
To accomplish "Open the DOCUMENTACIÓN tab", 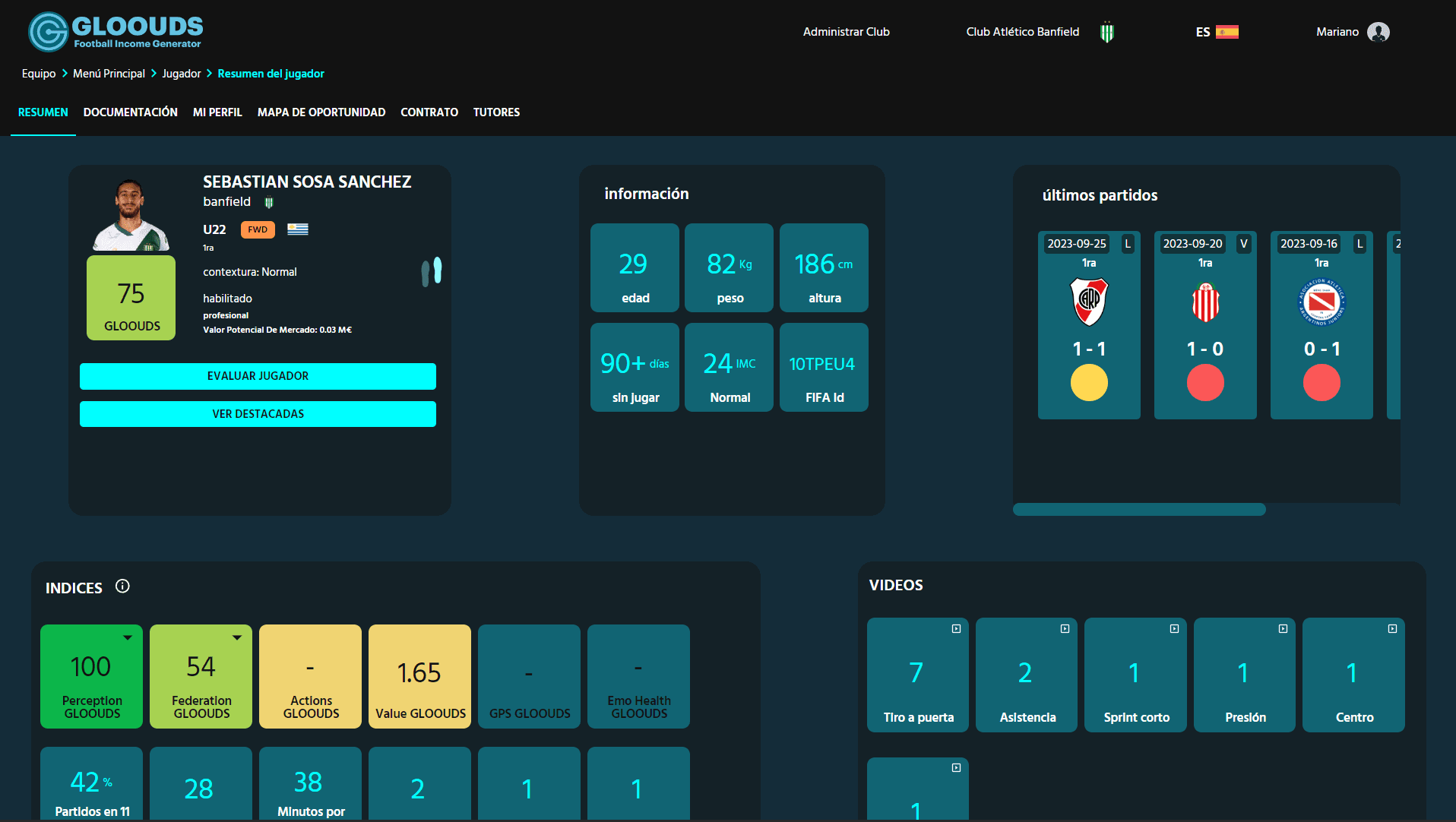I will (131, 112).
